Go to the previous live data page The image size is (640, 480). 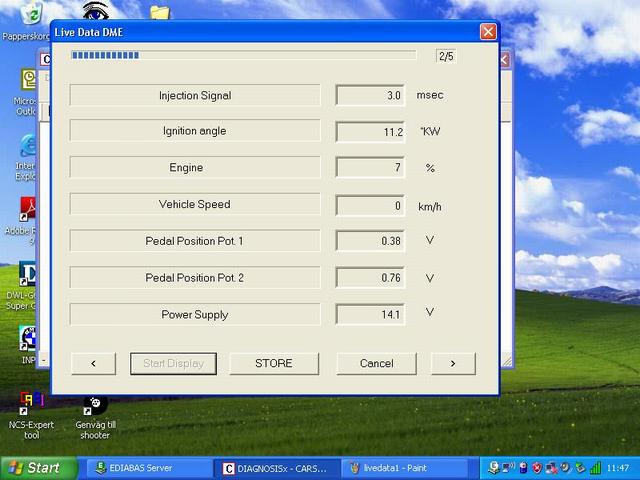[x=93, y=363]
